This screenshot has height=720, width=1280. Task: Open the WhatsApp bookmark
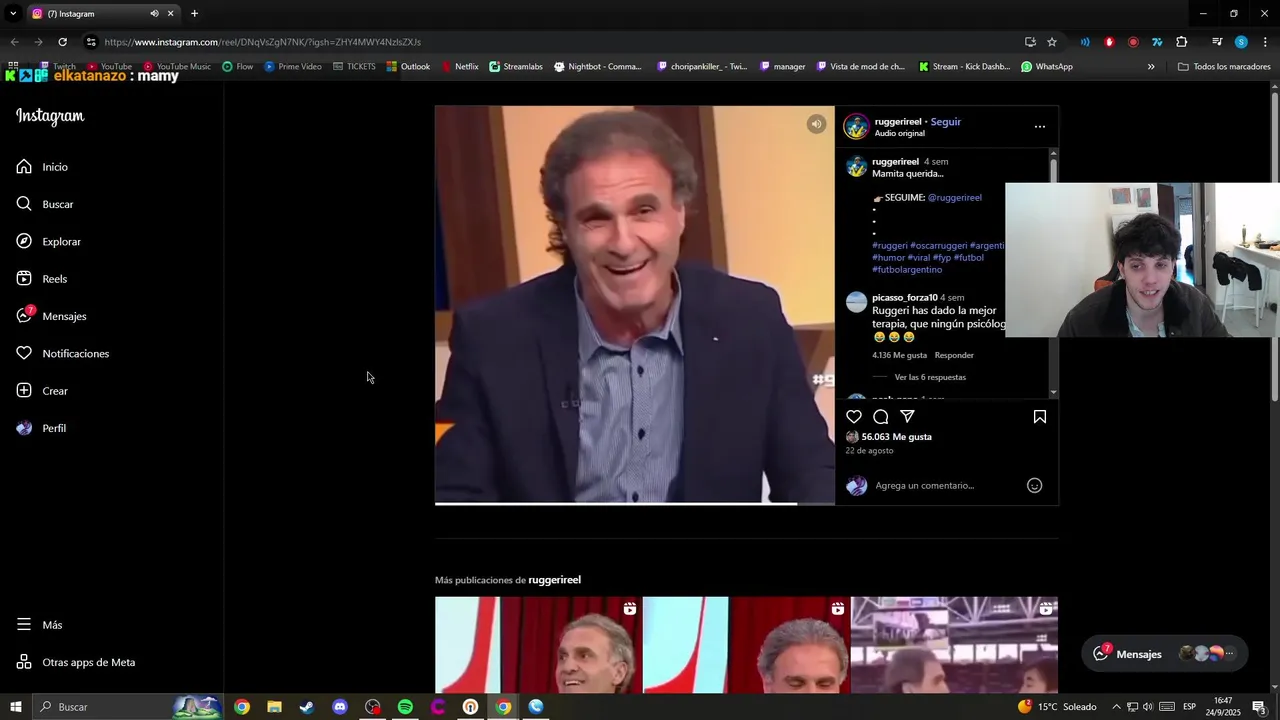1047,67
